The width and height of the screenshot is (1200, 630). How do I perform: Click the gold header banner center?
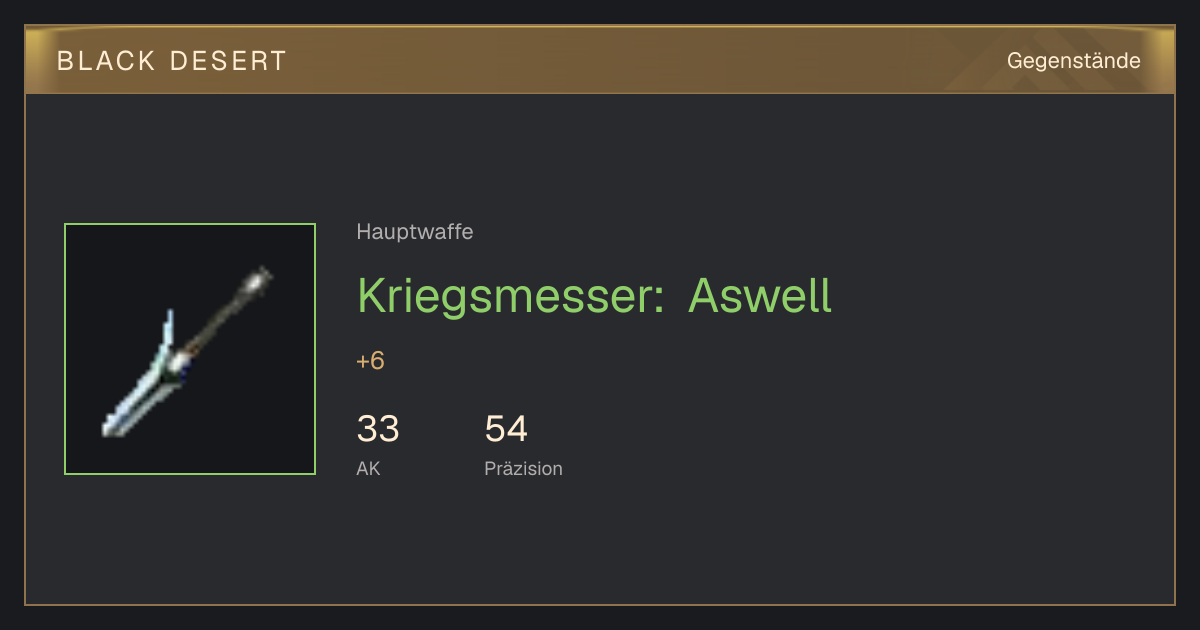click(600, 60)
